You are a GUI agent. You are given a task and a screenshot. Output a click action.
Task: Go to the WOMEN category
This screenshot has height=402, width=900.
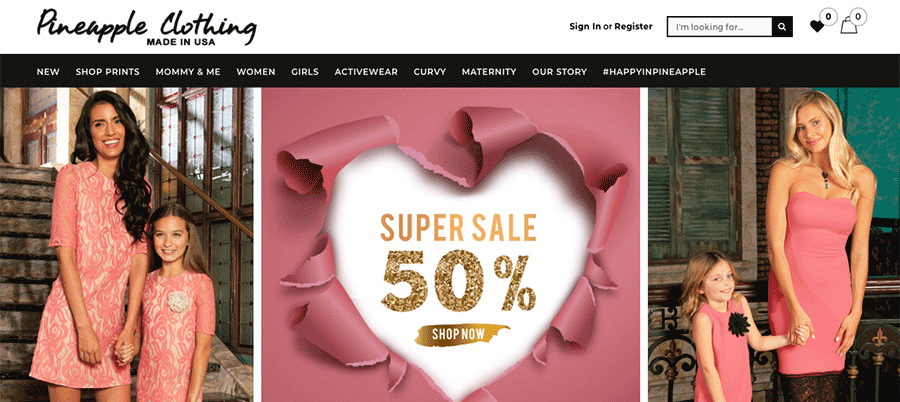[256, 72]
